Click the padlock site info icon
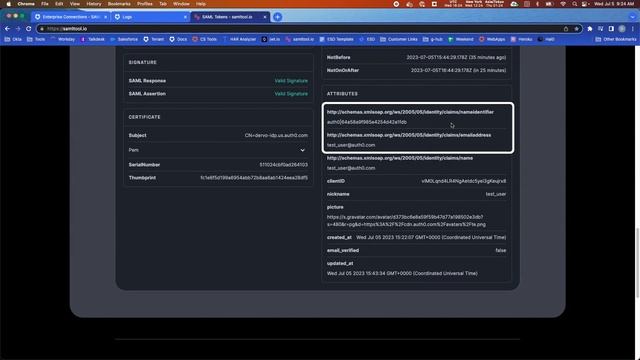The width and height of the screenshot is (640, 360). pos(42,29)
